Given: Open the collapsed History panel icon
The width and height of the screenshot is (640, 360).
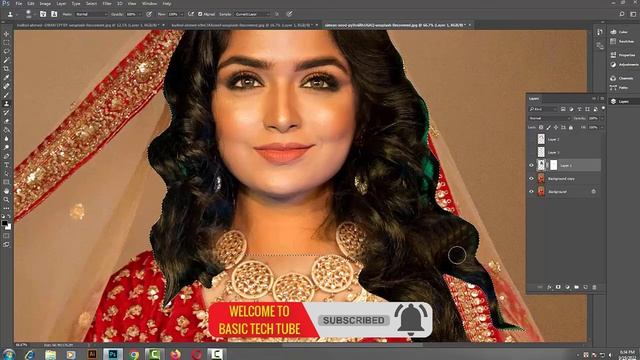Looking at the screenshot, I should pyautogui.click(x=600, y=32).
